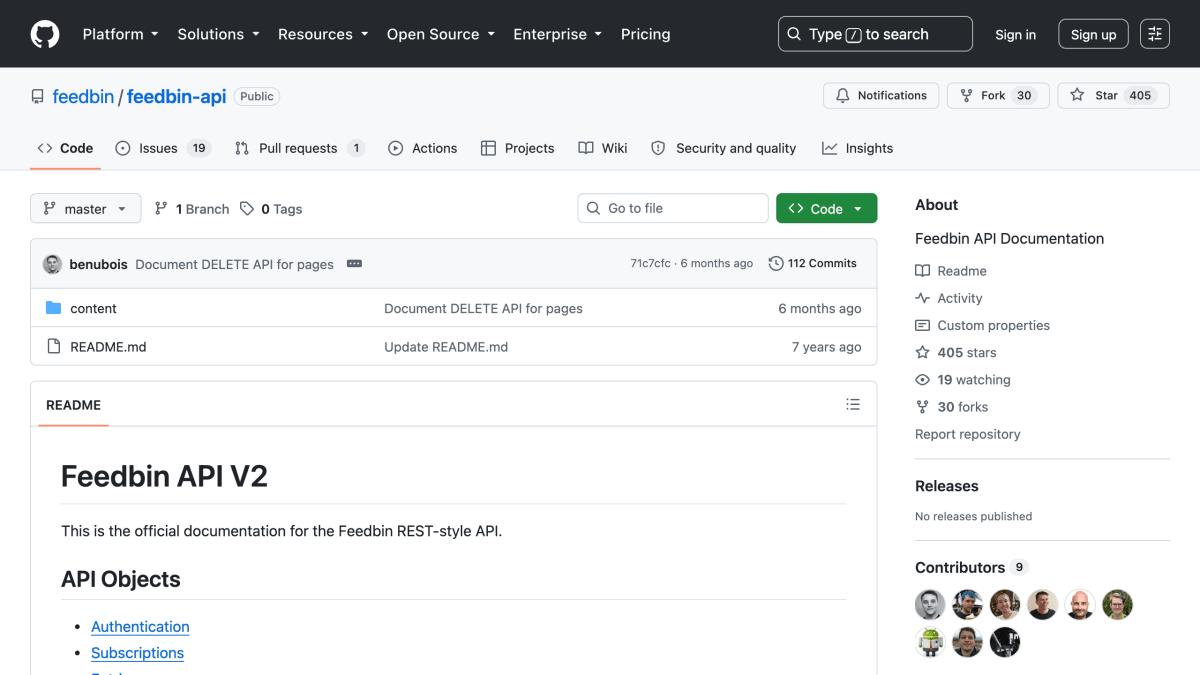Open the Wiki tab

[603, 148]
